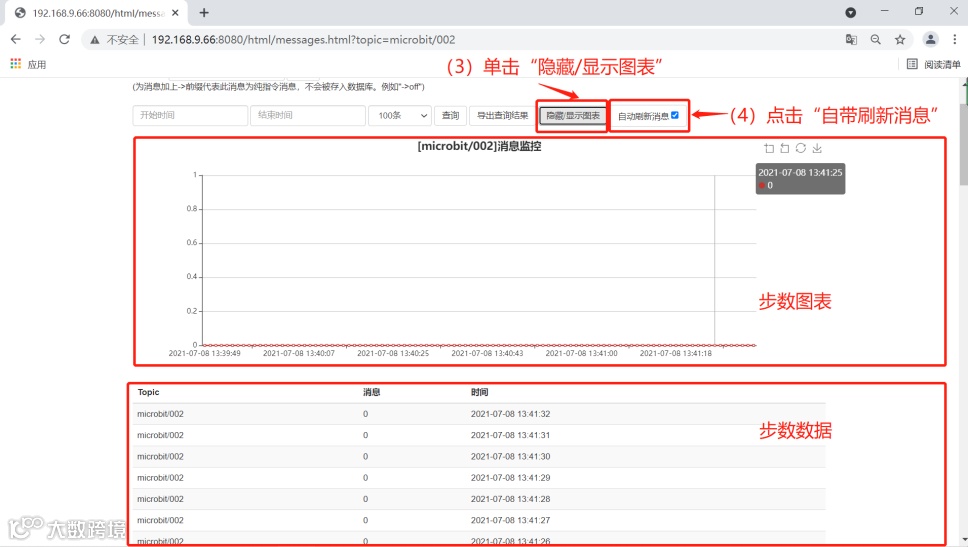This screenshot has width=968, height=547.
Task: Click the 应用 bookmarks bar label
Action: click(x=36, y=64)
